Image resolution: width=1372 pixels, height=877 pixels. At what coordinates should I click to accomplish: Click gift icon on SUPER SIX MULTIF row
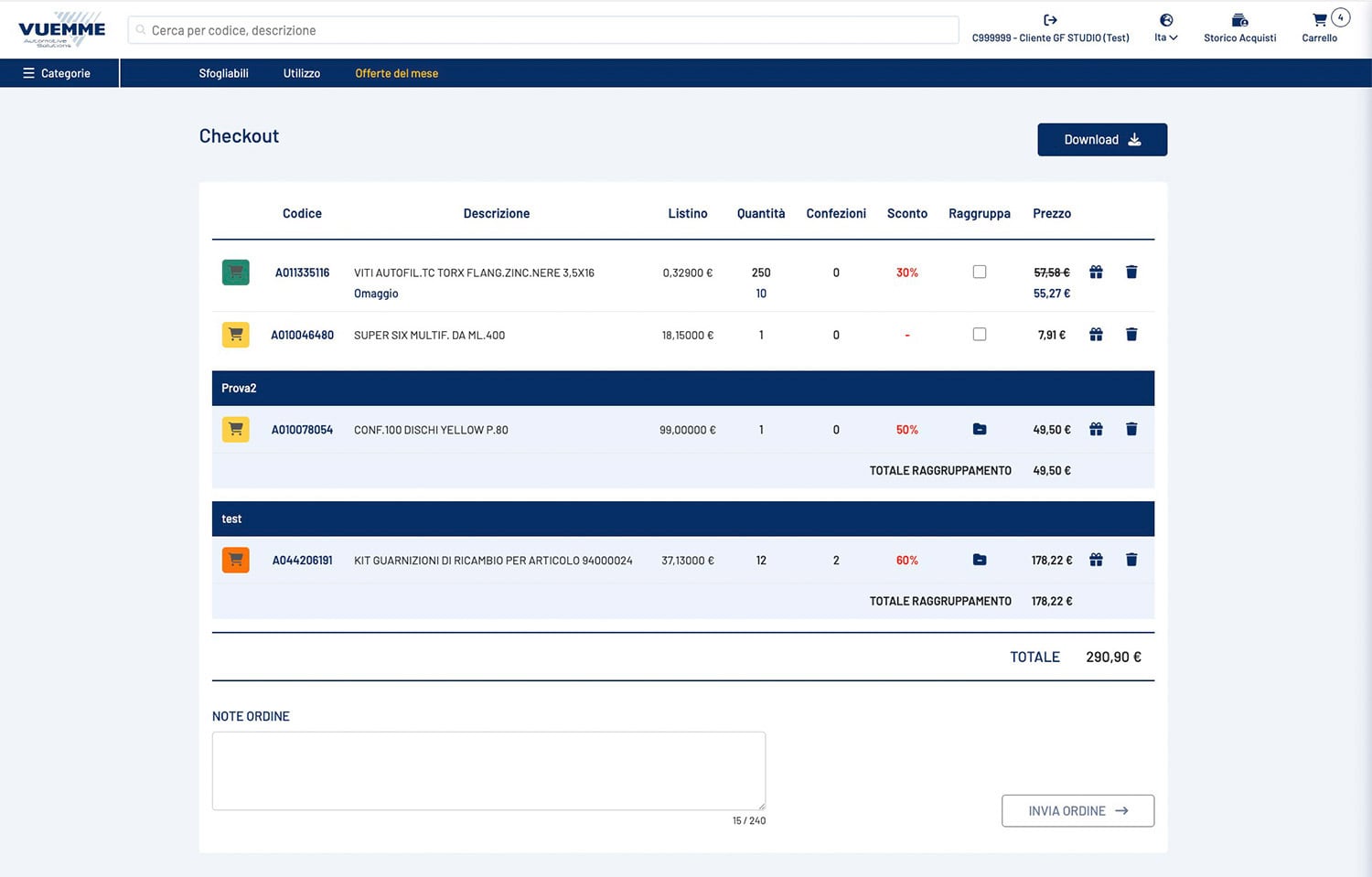(1096, 335)
